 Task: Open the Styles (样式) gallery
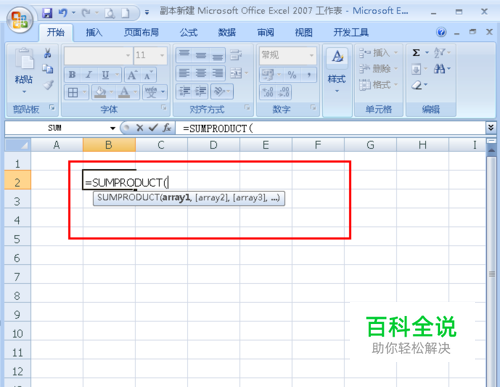[x=337, y=70]
